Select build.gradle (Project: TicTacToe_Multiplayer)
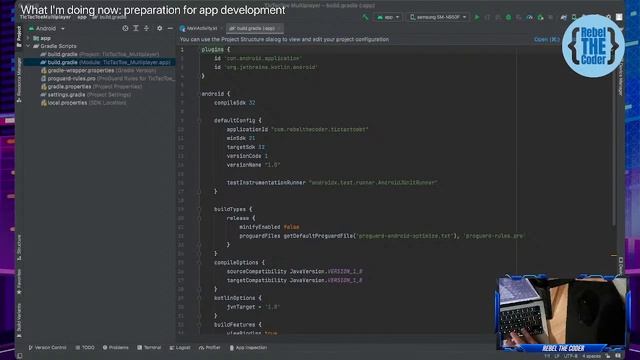The height and width of the screenshot is (360, 640). pos(100,54)
